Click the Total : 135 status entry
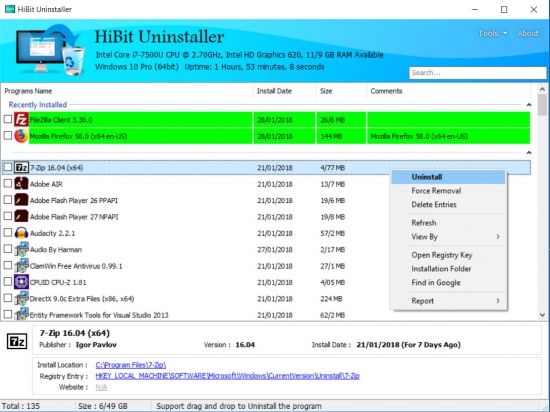Image resolution: width=550 pixels, height=412 pixels. (x=21, y=406)
